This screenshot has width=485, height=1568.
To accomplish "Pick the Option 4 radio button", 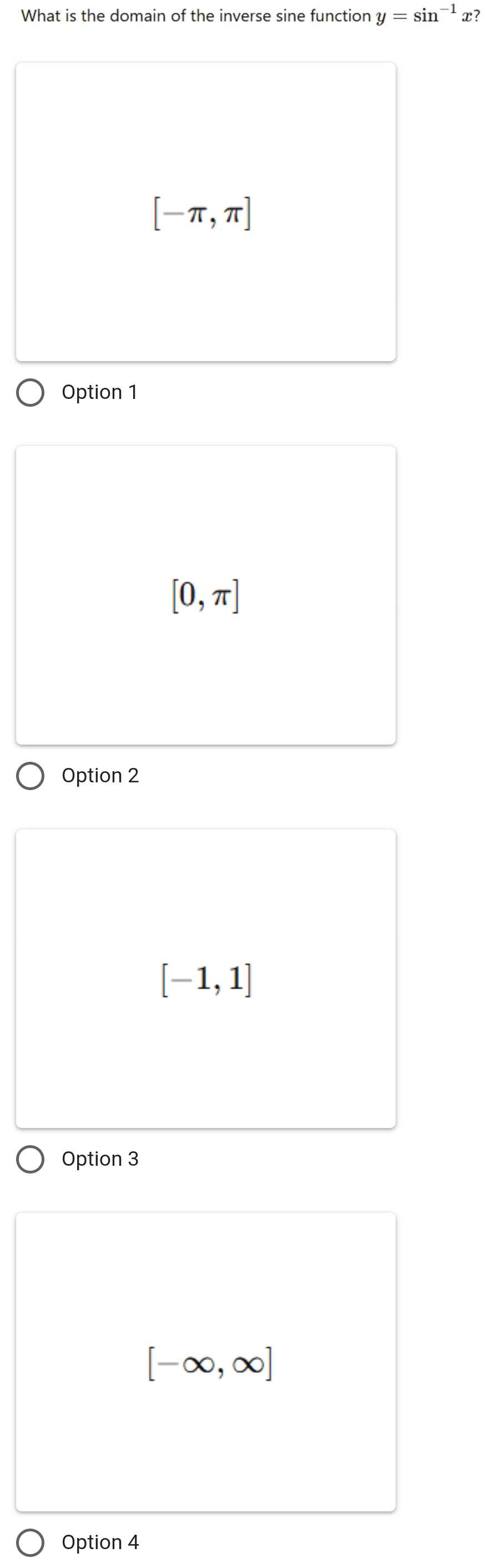I will pos(30,1543).
